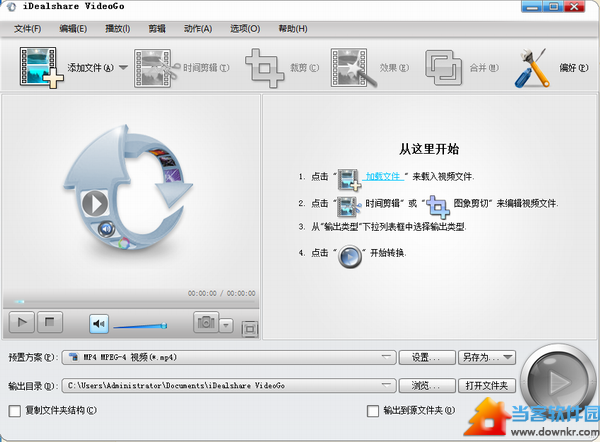Image resolution: width=600 pixels, height=442 pixels.
Task: Minimize the iDealshare VideoGo window
Action: pos(532,7)
